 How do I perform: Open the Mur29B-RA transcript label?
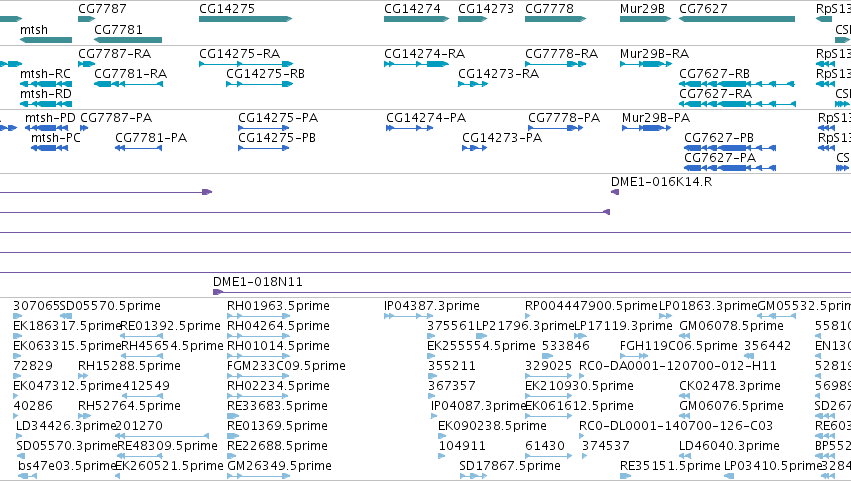tap(655, 54)
